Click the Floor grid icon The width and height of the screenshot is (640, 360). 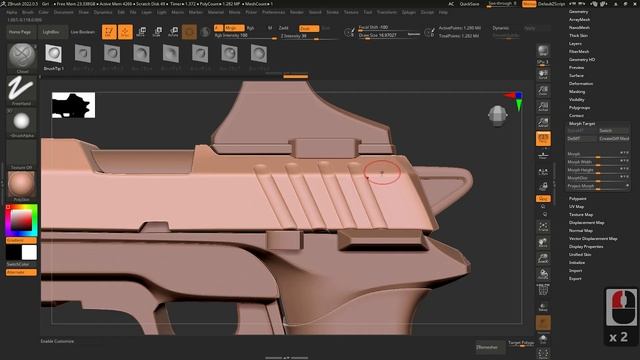tap(543, 155)
